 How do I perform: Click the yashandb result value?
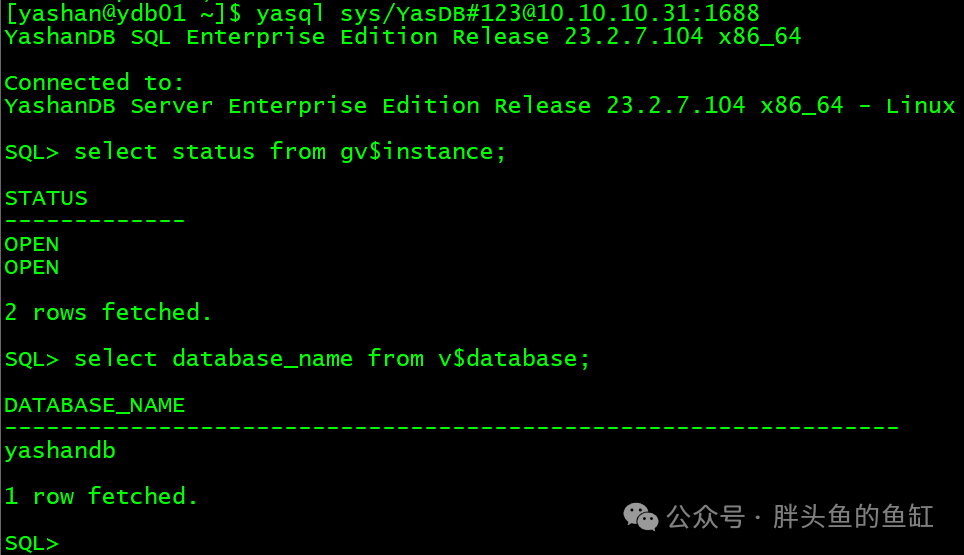tap(60, 451)
